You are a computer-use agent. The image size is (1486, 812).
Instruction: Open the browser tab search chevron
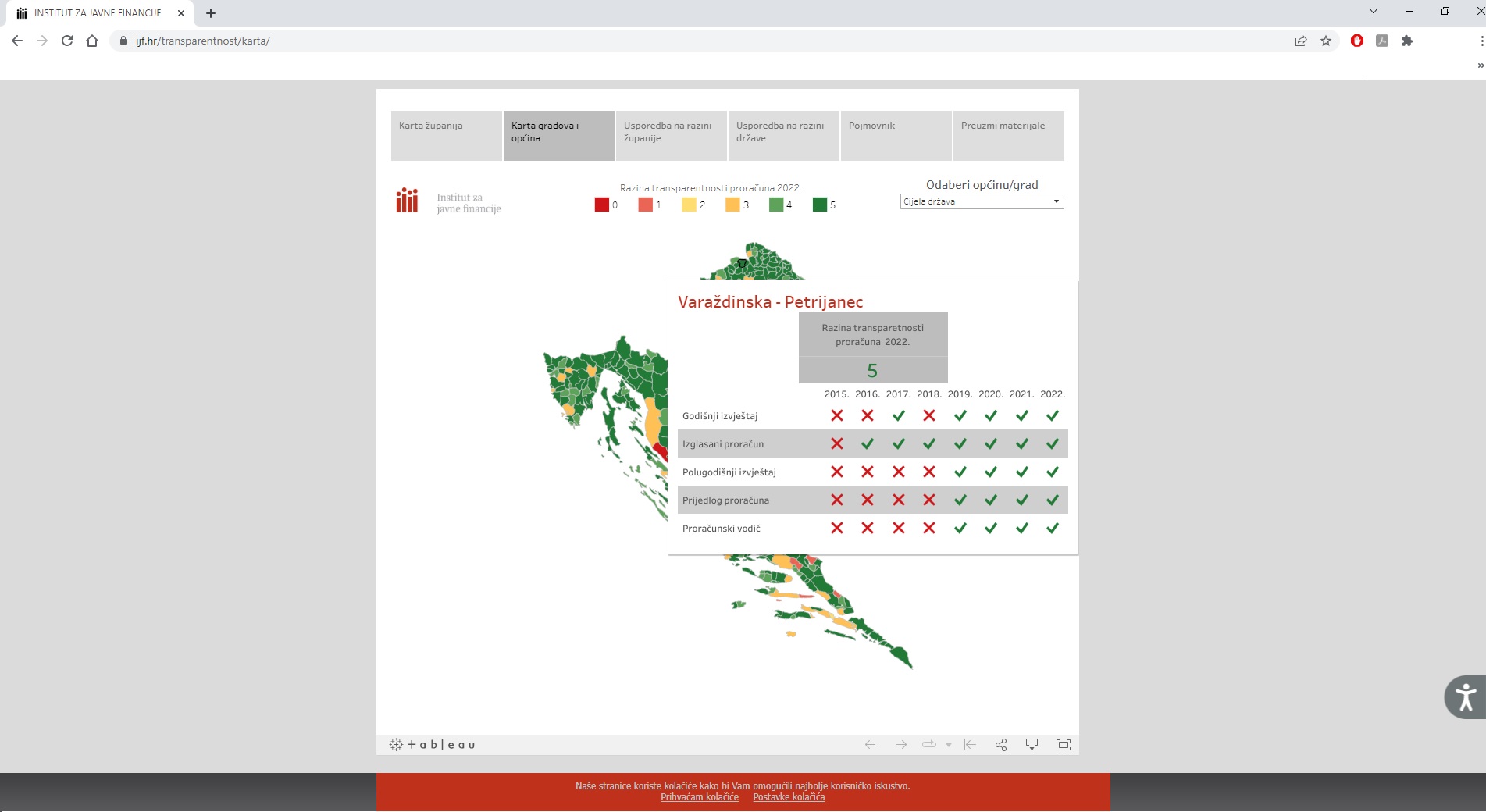tap(1374, 12)
